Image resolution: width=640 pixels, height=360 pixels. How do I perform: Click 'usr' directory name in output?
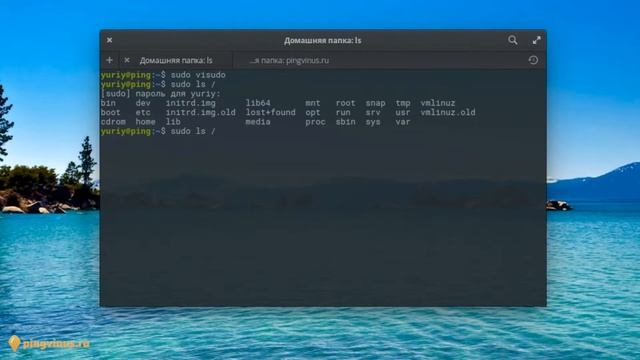[x=402, y=112]
